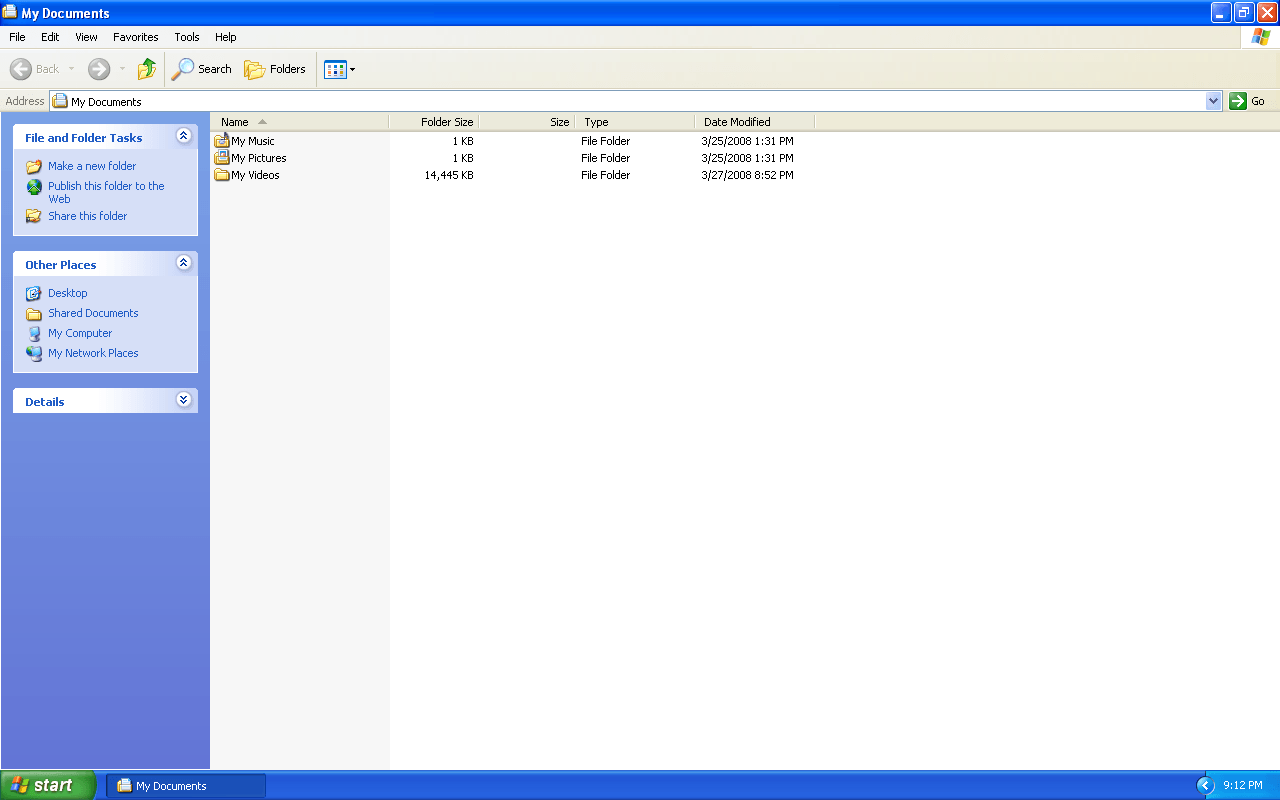This screenshot has height=800, width=1280.
Task: Open the Search pane
Action: (x=201, y=69)
